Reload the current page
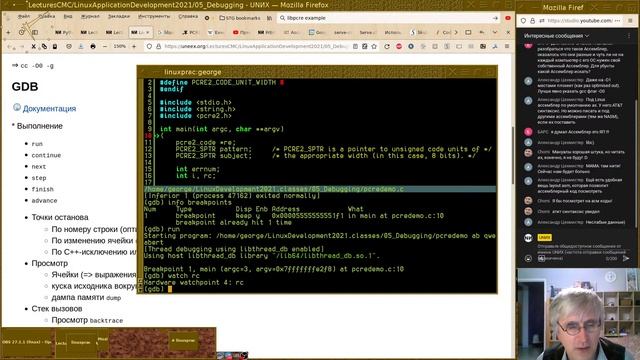The image size is (640, 360). click(387, 47)
